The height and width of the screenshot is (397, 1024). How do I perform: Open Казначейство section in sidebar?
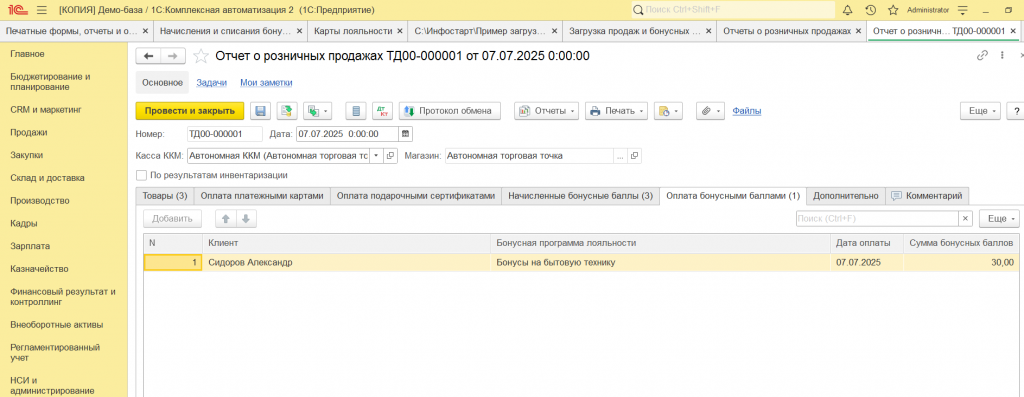tap(39, 268)
